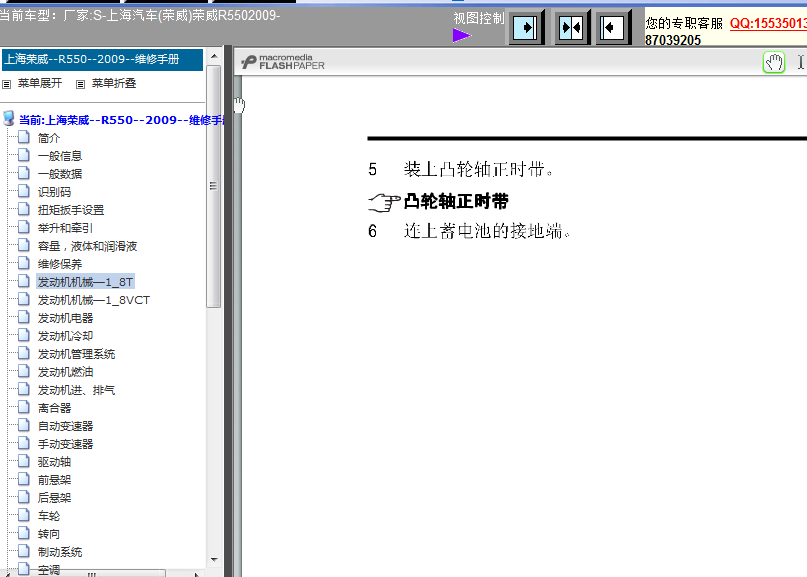Viewport: 807px width, 577px height.
Task: Open the 发动机燃油 chapter
Action: coord(65,372)
